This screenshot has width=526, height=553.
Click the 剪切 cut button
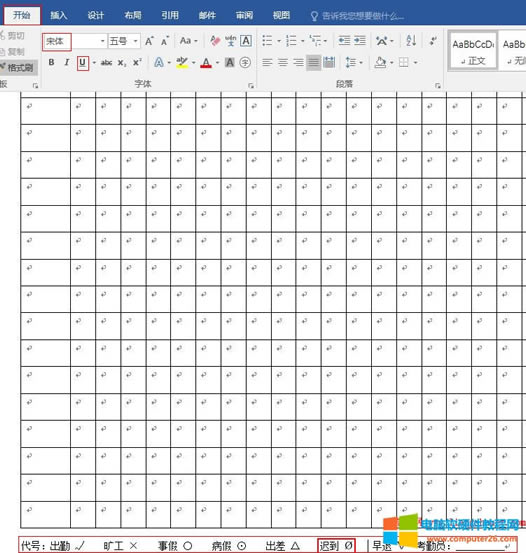(13, 36)
